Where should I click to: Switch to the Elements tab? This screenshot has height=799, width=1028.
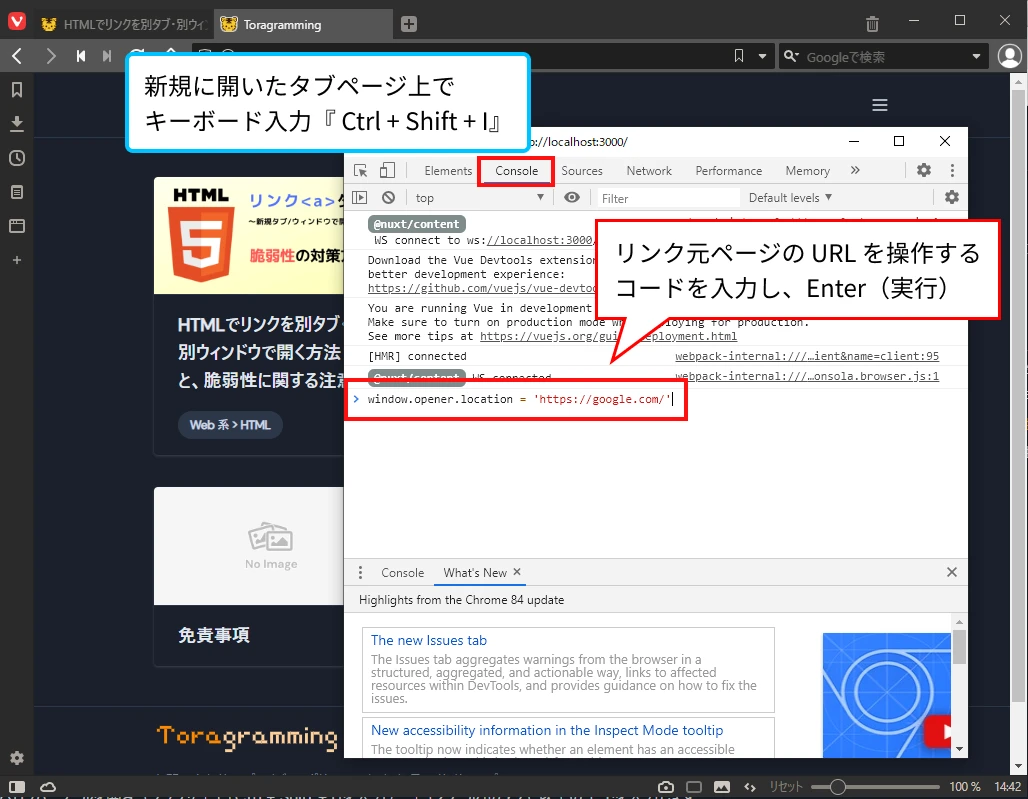(448, 171)
